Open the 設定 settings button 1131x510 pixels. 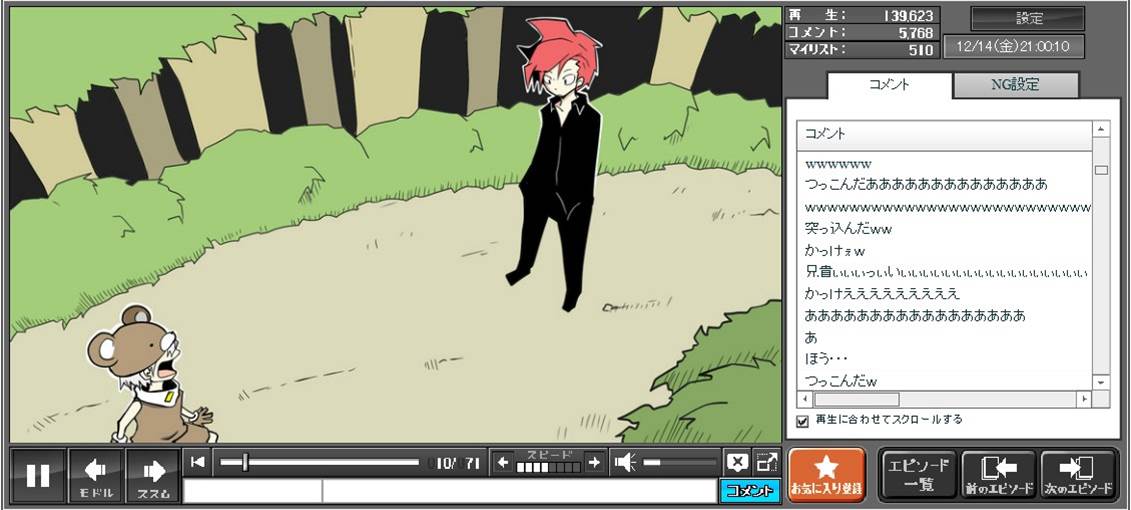click(1028, 18)
